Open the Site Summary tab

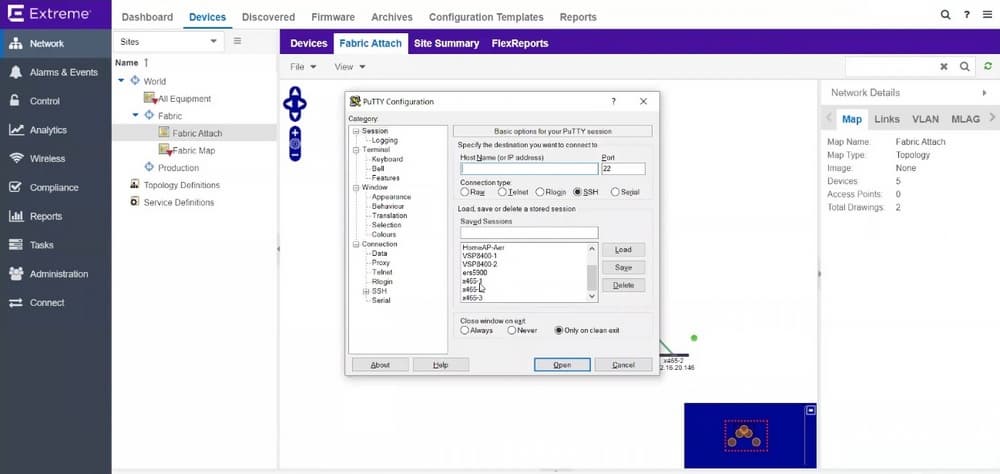tap(446, 43)
